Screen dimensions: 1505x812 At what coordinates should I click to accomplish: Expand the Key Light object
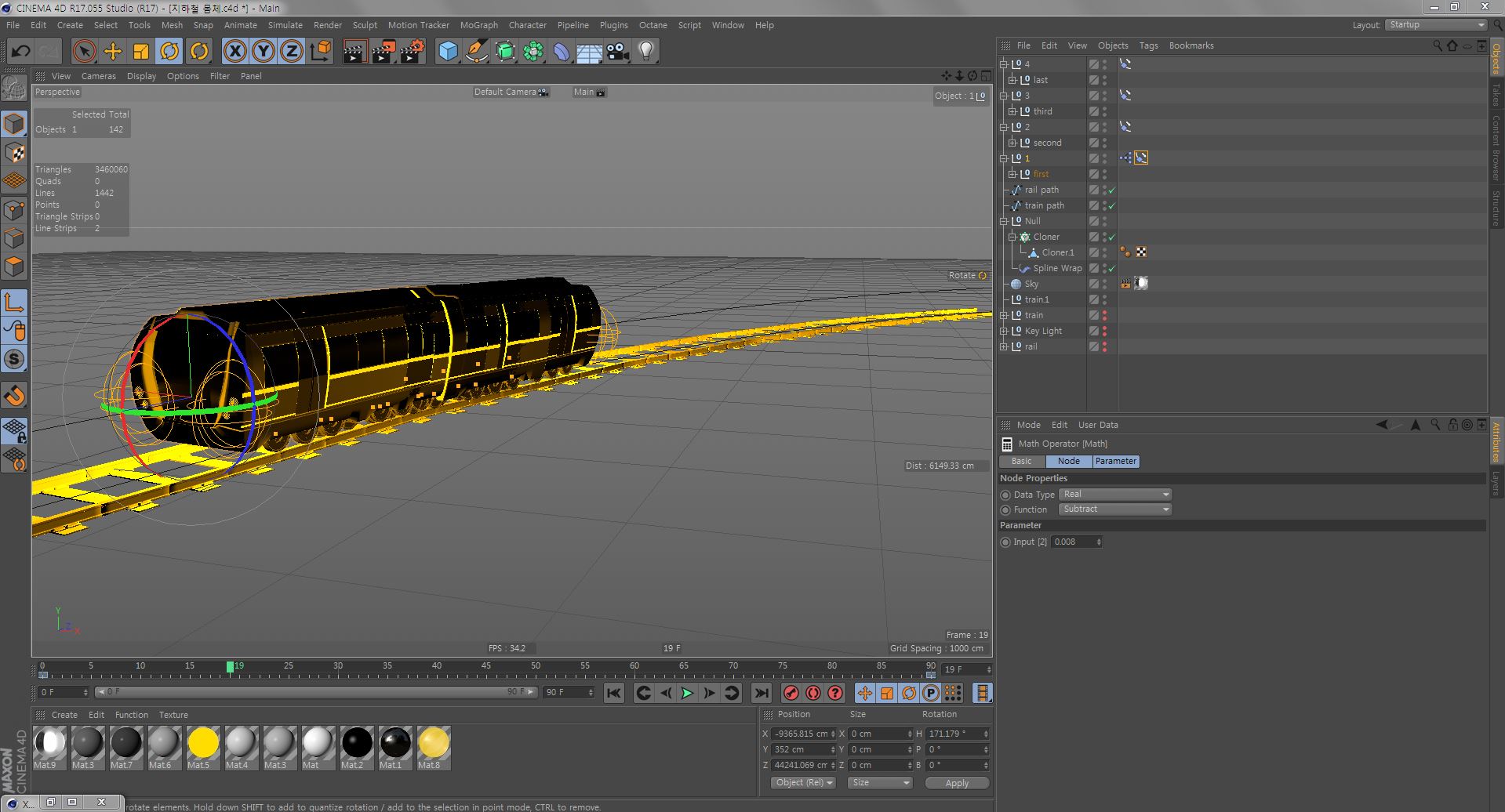[1004, 331]
